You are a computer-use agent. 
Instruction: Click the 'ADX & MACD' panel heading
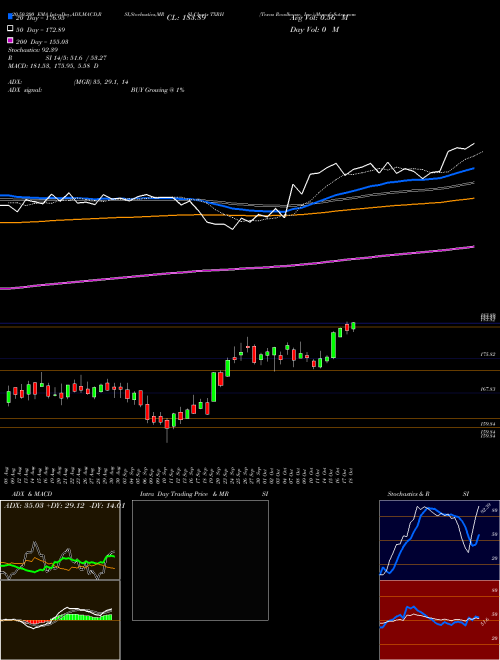click(x=32, y=494)
